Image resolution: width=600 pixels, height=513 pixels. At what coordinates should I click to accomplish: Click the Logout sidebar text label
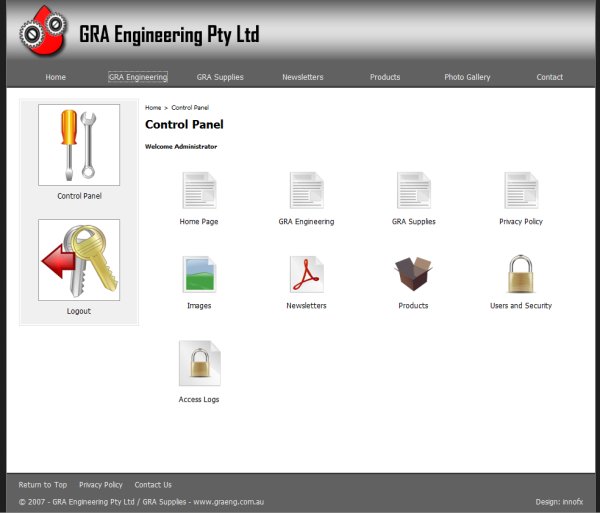(x=78, y=311)
